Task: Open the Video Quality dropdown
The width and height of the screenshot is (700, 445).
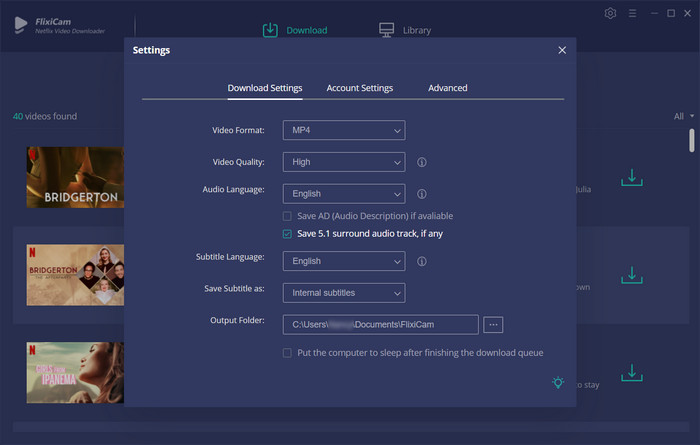Action: click(x=344, y=162)
